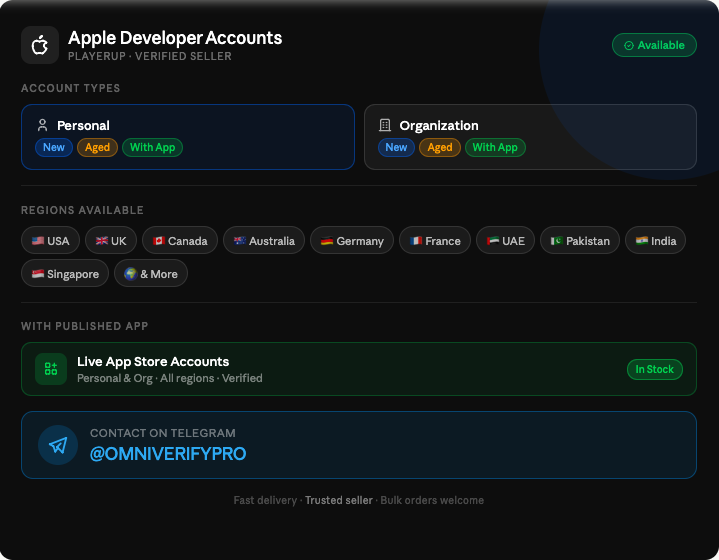
Task: Select the Personal account type card
Action: point(188,137)
